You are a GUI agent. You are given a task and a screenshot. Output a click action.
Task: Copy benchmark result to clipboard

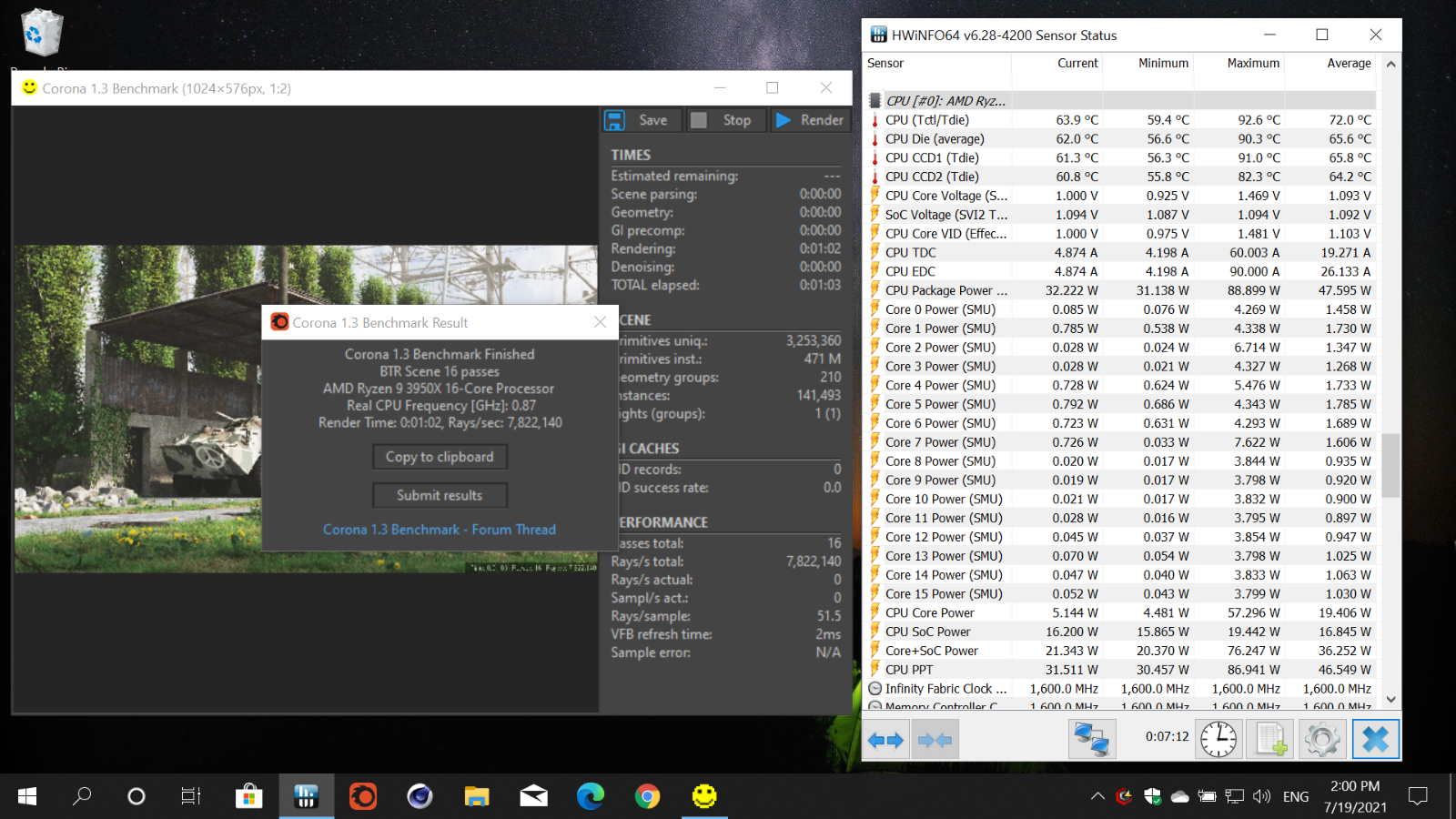click(x=440, y=457)
